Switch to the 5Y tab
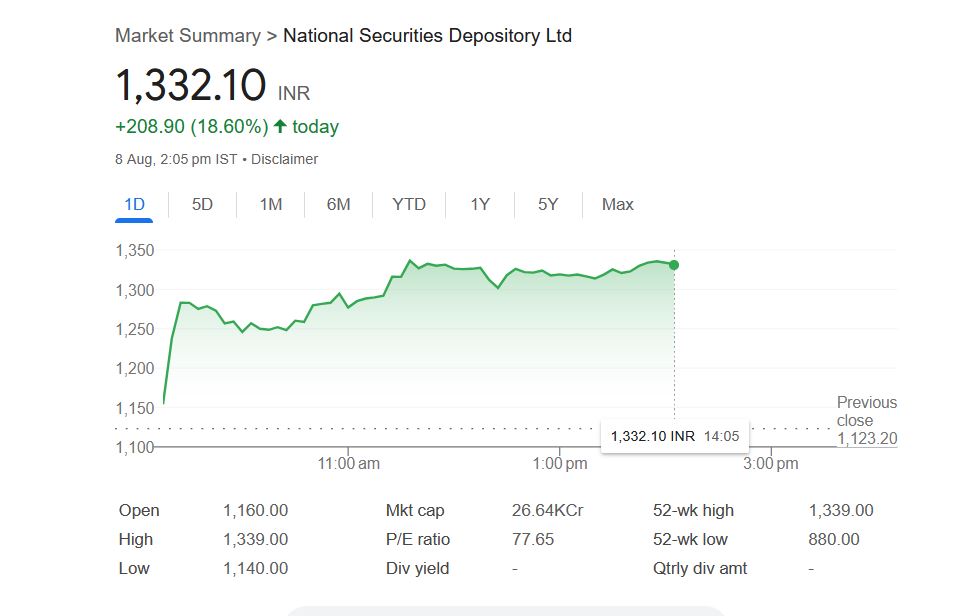The image size is (956, 616). 547,205
